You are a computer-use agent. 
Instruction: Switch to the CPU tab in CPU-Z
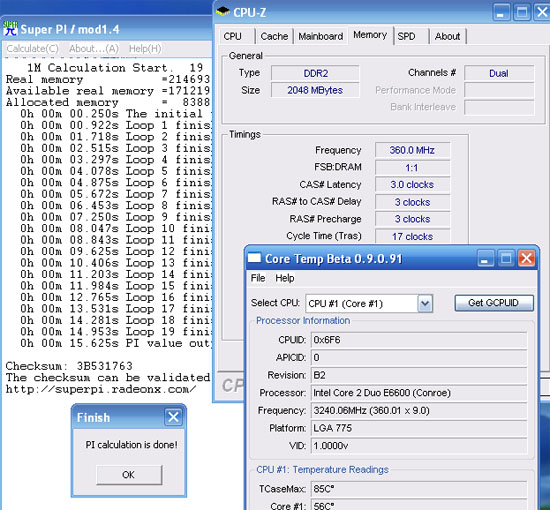(233, 36)
